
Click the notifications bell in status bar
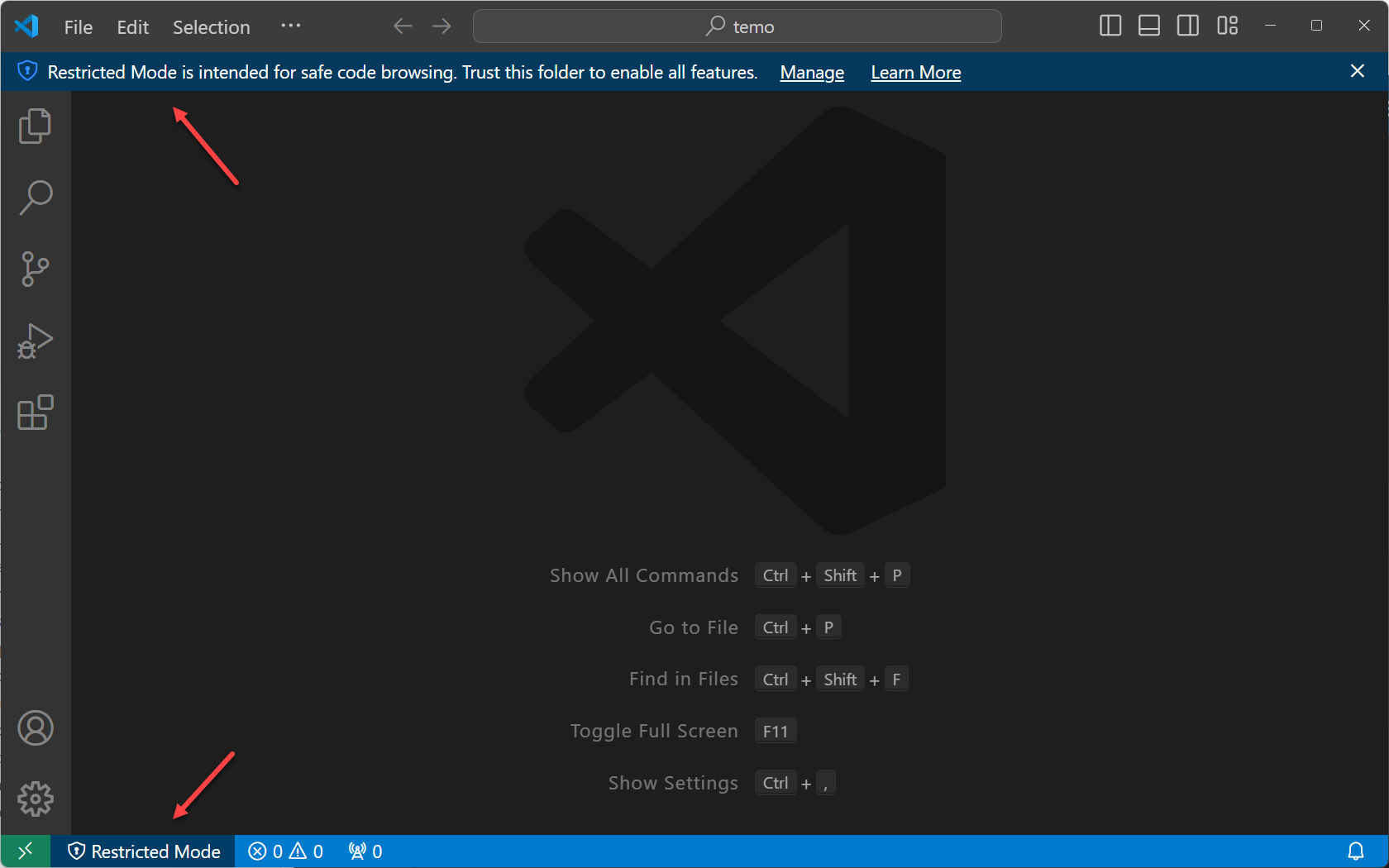pyautogui.click(x=1357, y=851)
